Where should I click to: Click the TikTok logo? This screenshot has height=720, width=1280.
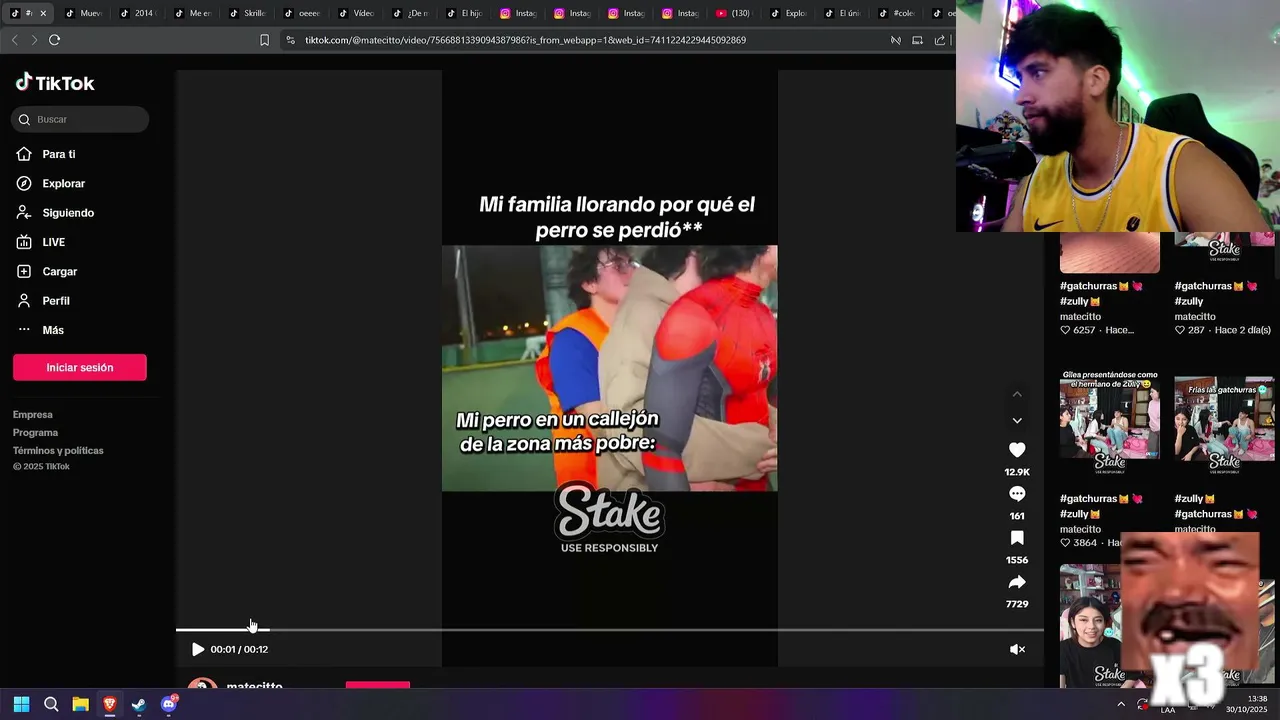point(55,83)
